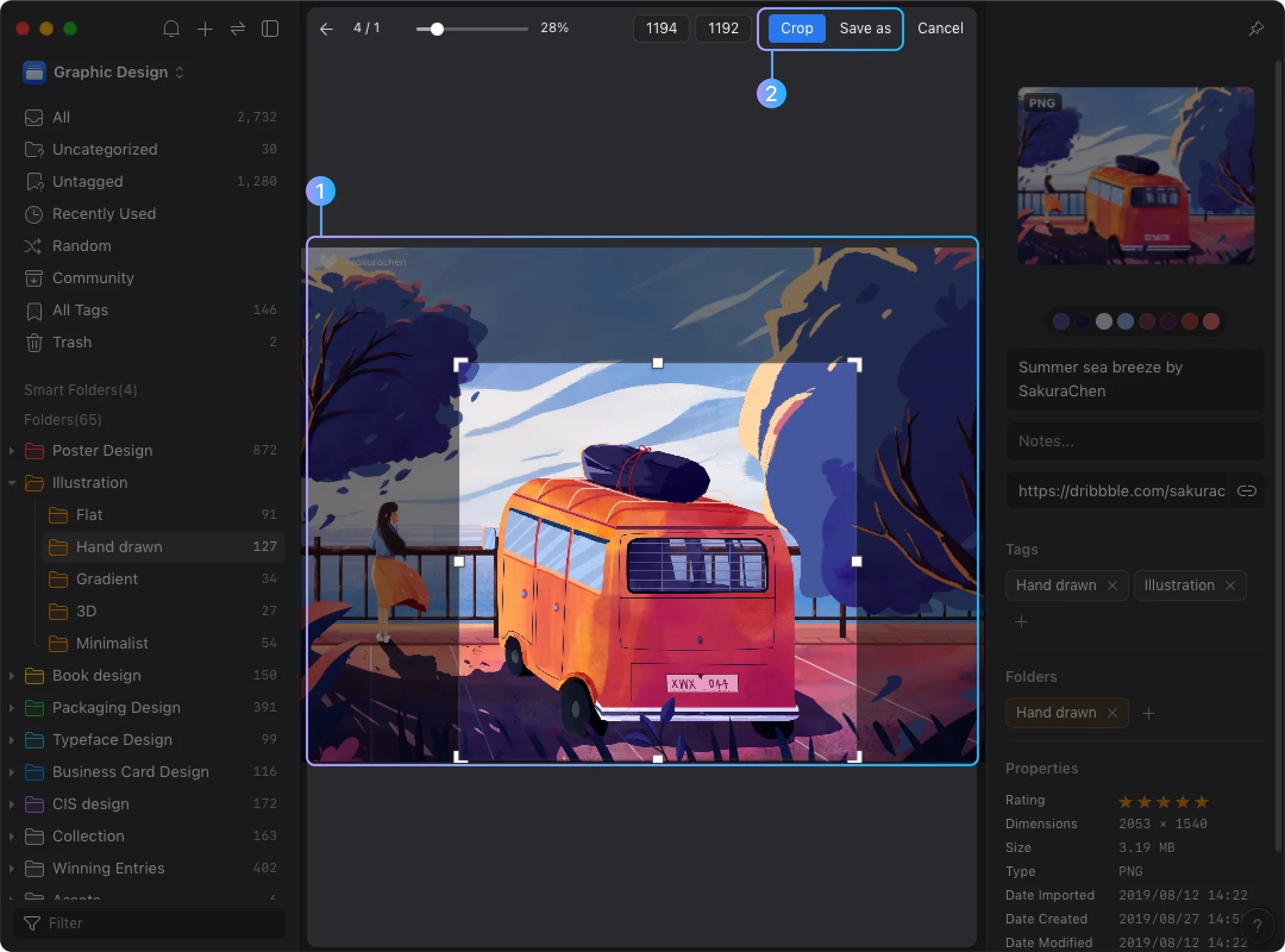Click the Filter search field
Screen dimensions: 1285x952
(149, 923)
